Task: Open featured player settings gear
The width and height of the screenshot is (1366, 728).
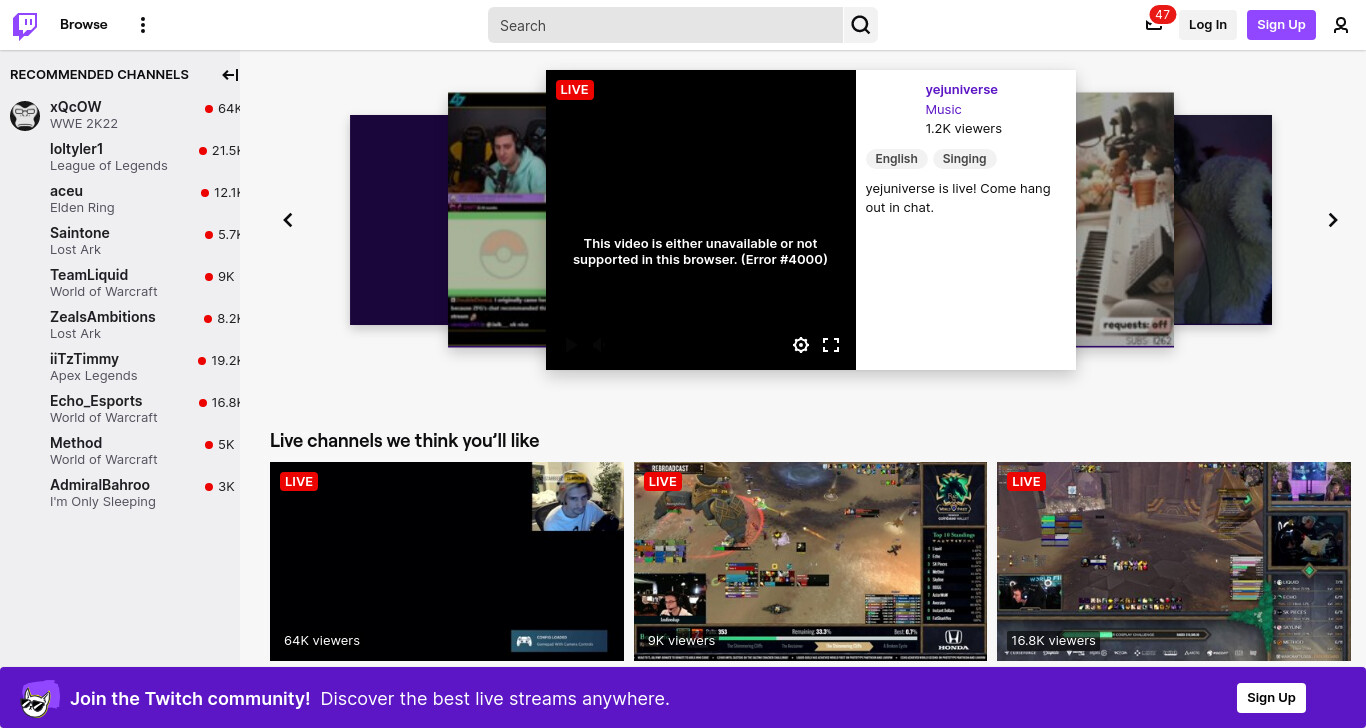Action: 801,345
